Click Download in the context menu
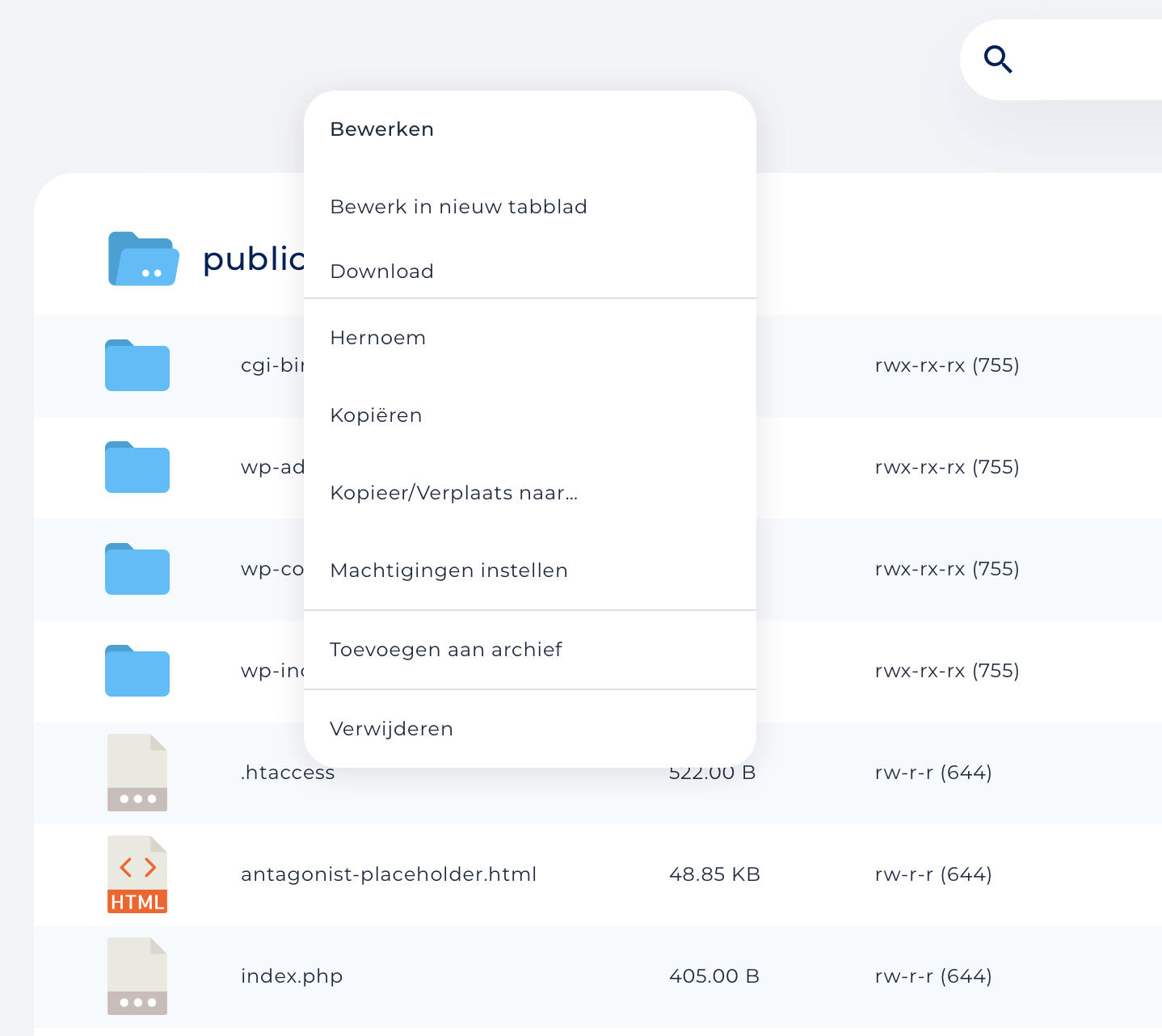This screenshot has height=1036, width=1162. click(x=381, y=271)
